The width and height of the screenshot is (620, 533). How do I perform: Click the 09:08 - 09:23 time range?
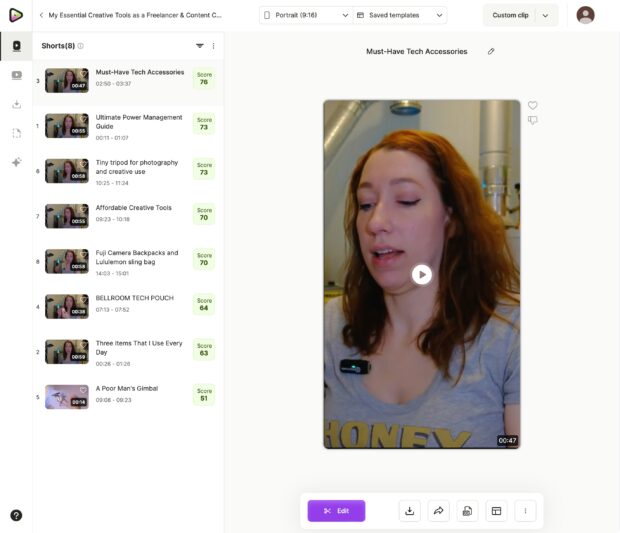[113, 400]
